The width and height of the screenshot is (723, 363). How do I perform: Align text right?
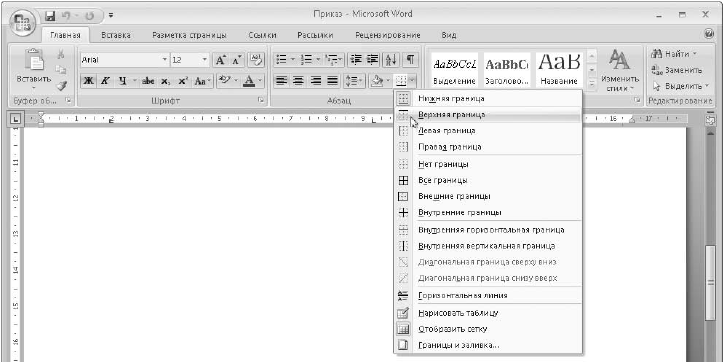tap(315, 81)
